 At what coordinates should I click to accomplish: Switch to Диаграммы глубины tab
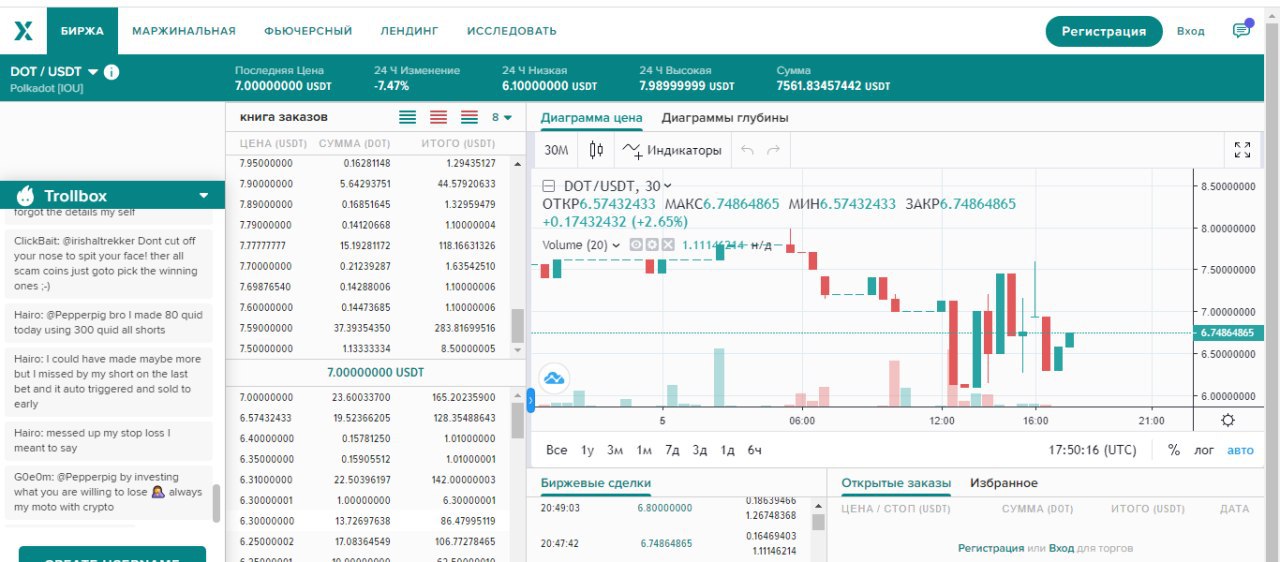coord(725,118)
